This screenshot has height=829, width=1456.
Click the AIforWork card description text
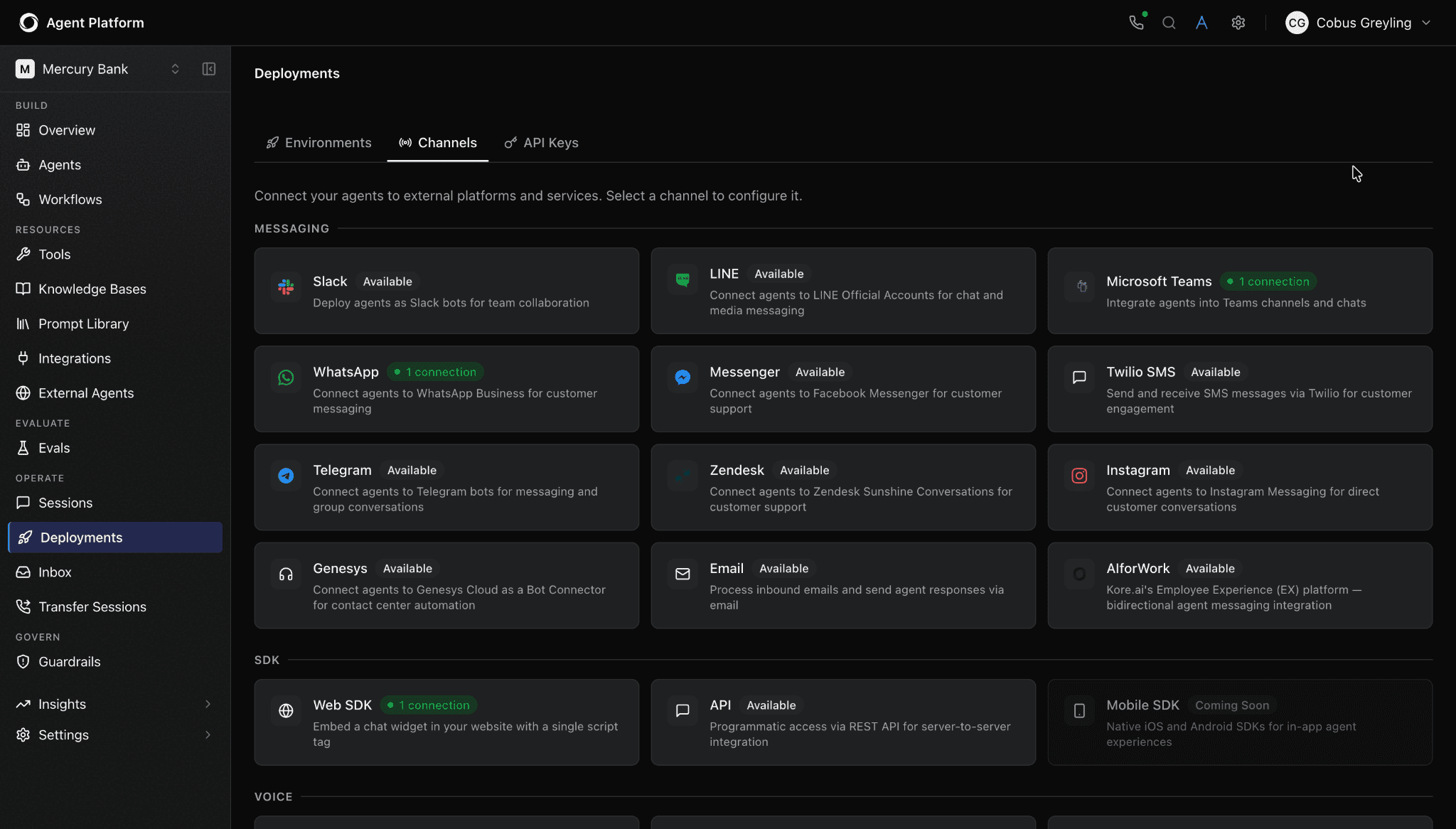click(x=1233, y=597)
